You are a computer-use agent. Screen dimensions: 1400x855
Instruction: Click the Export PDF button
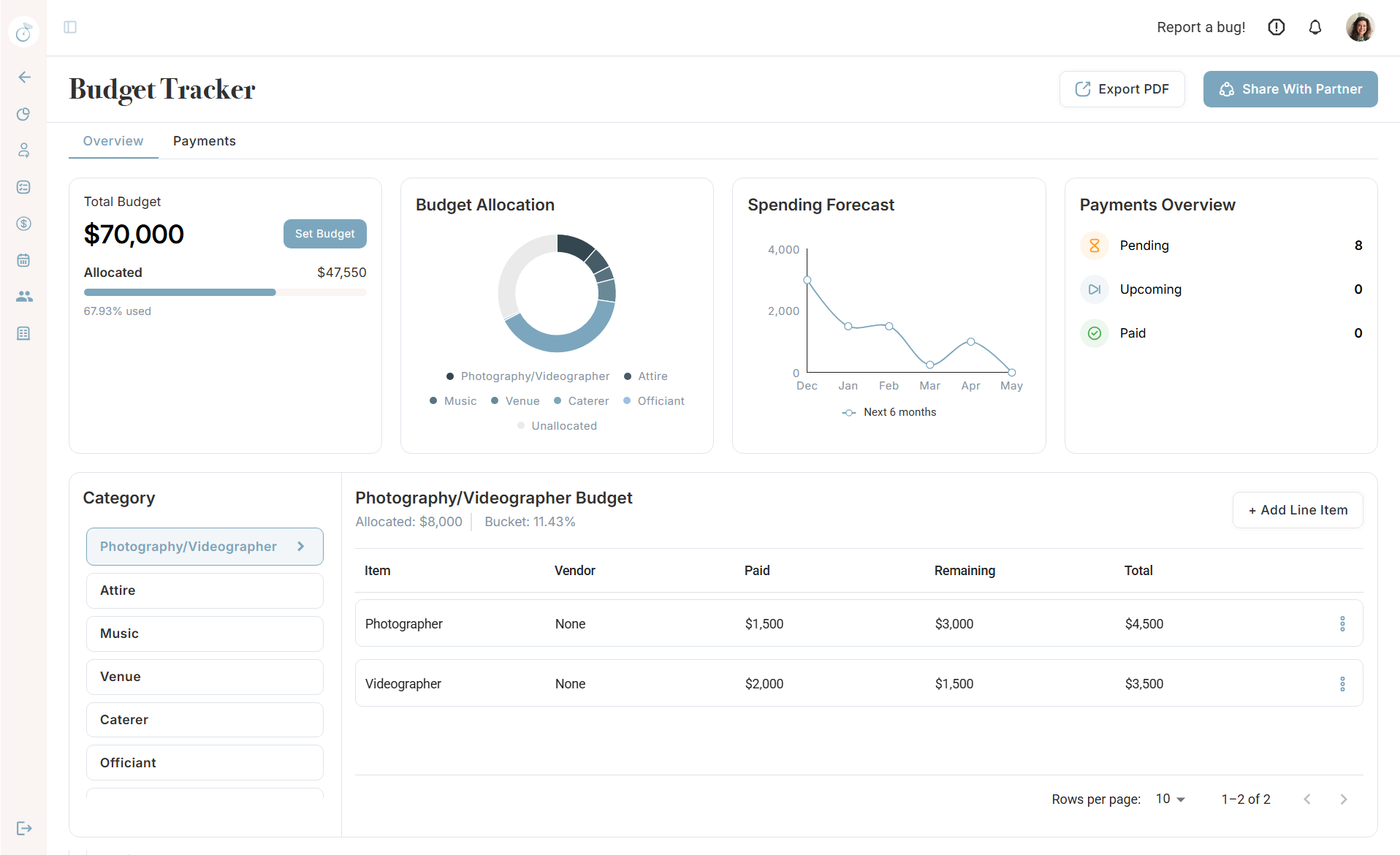(1122, 88)
